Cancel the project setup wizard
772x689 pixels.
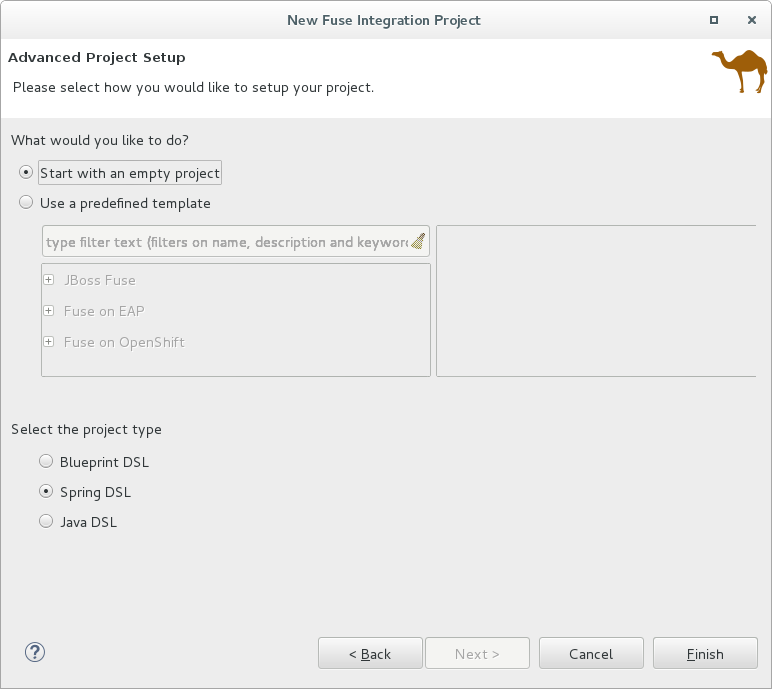[x=590, y=654]
